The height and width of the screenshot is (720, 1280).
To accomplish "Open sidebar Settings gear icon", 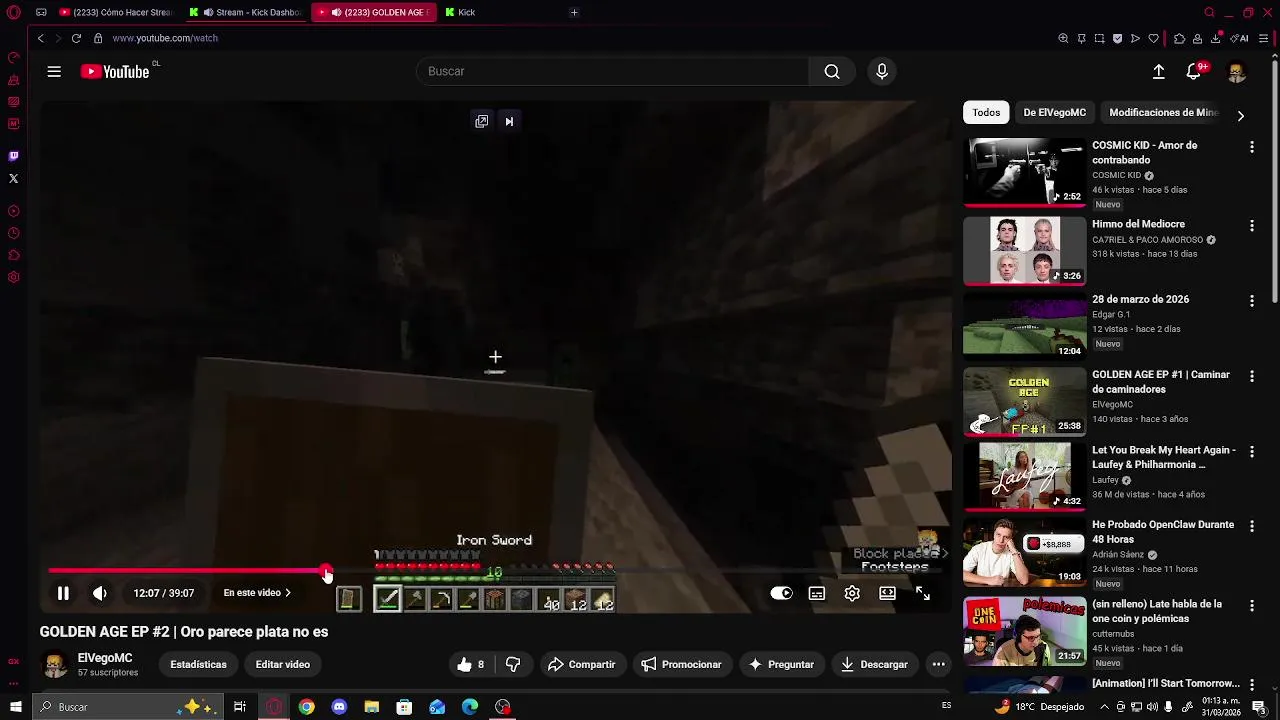I will (x=13, y=277).
